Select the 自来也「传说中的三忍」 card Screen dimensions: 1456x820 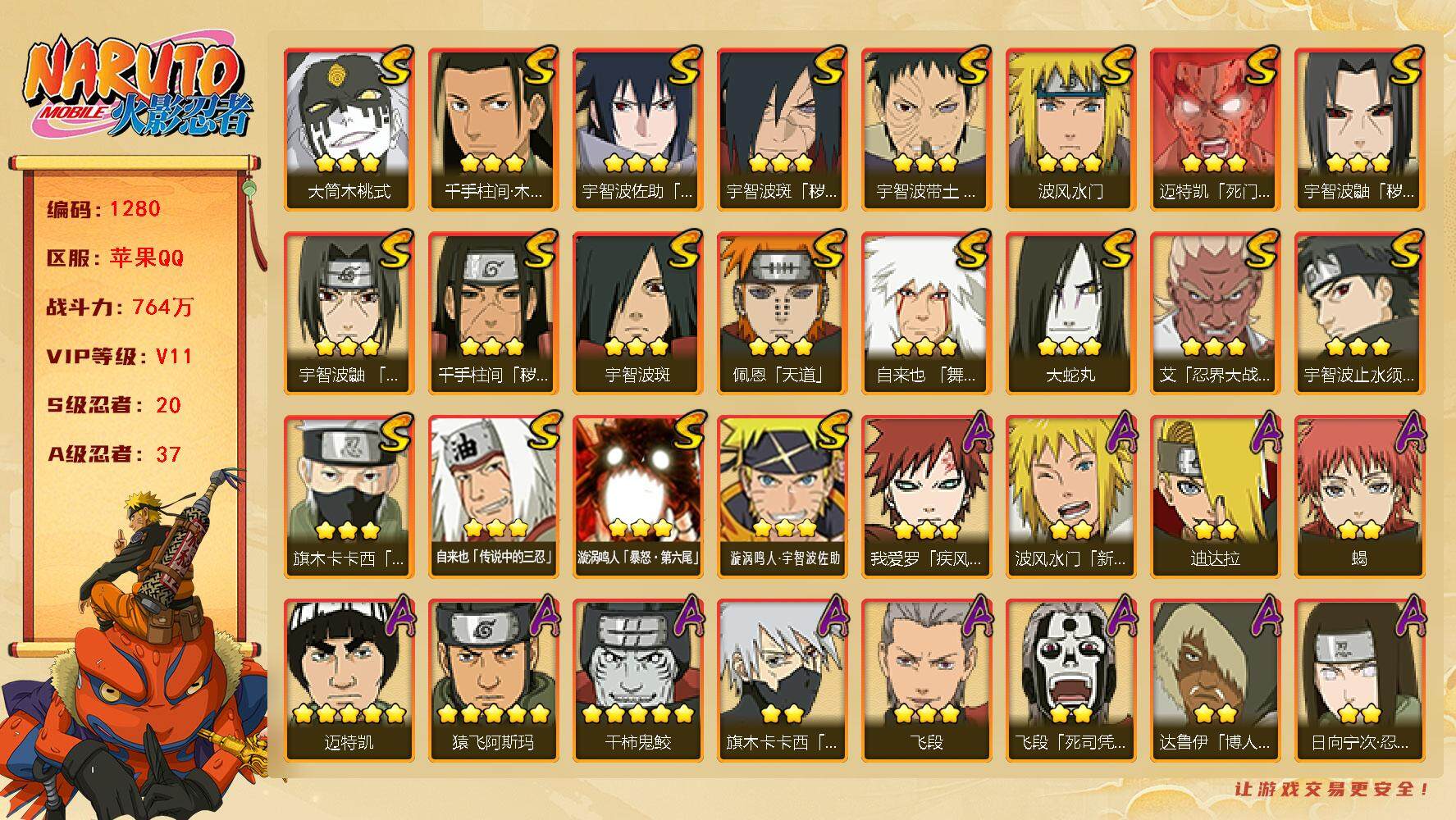(493, 497)
